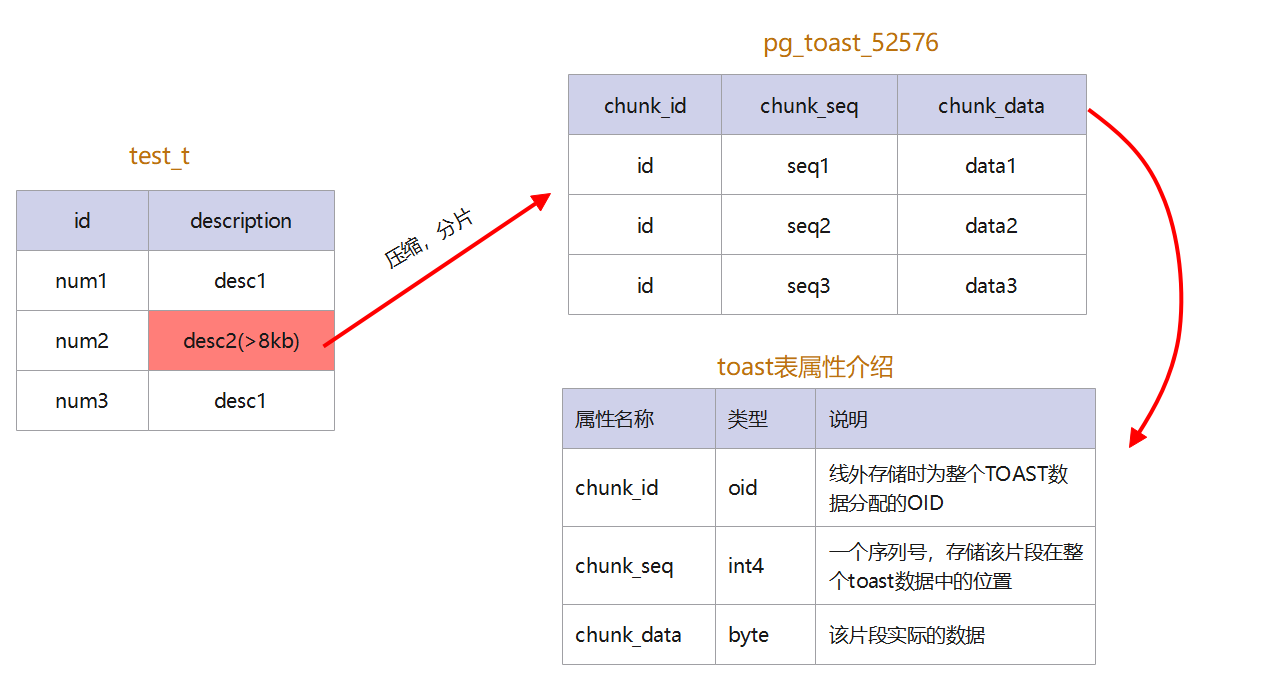Click the red desc2(>8kb) cell

click(241, 341)
